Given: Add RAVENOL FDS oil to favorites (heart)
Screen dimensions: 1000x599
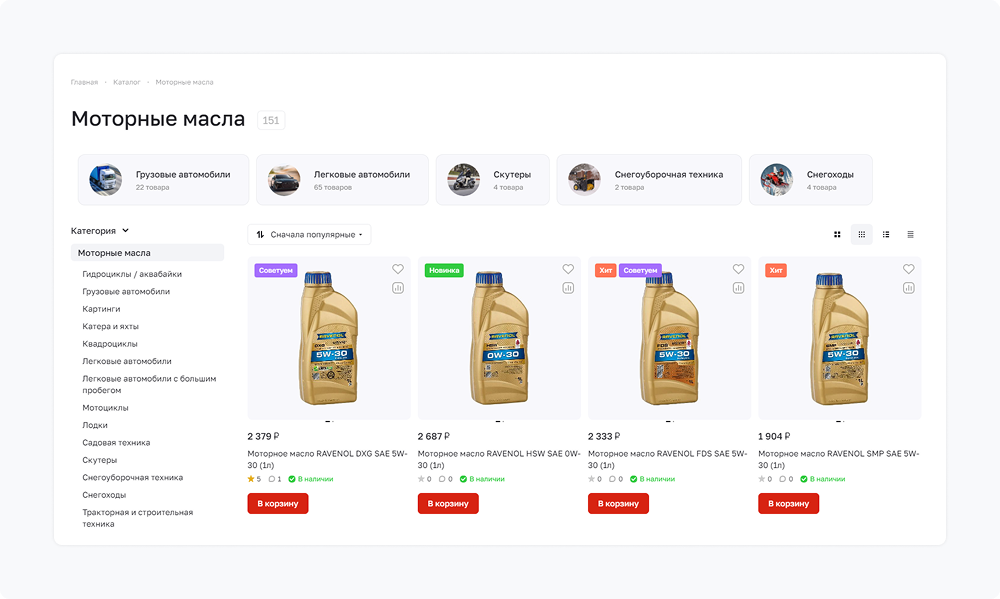Looking at the screenshot, I should tap(739, 269).
